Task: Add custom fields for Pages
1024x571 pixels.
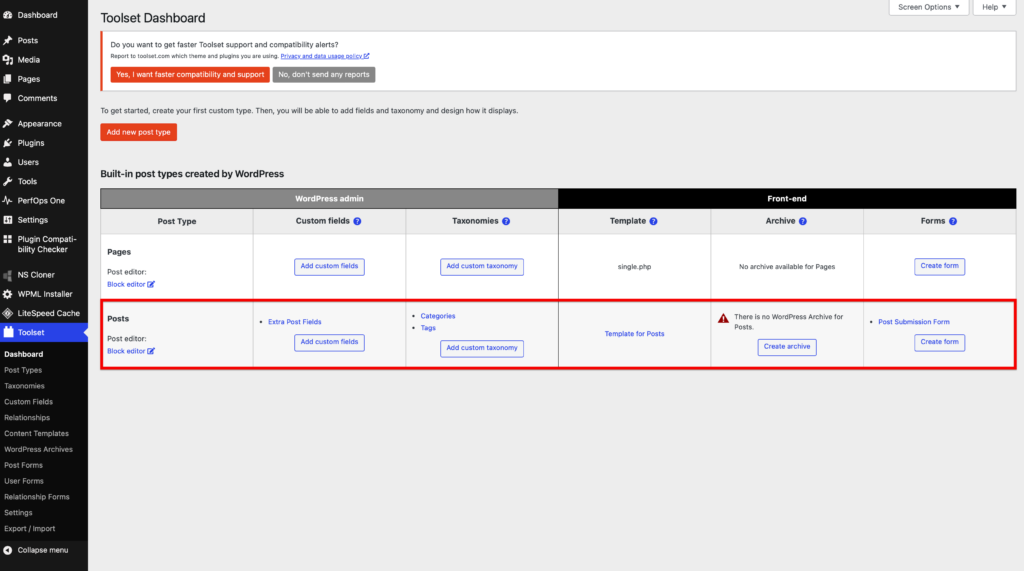Action: [329, 267]
